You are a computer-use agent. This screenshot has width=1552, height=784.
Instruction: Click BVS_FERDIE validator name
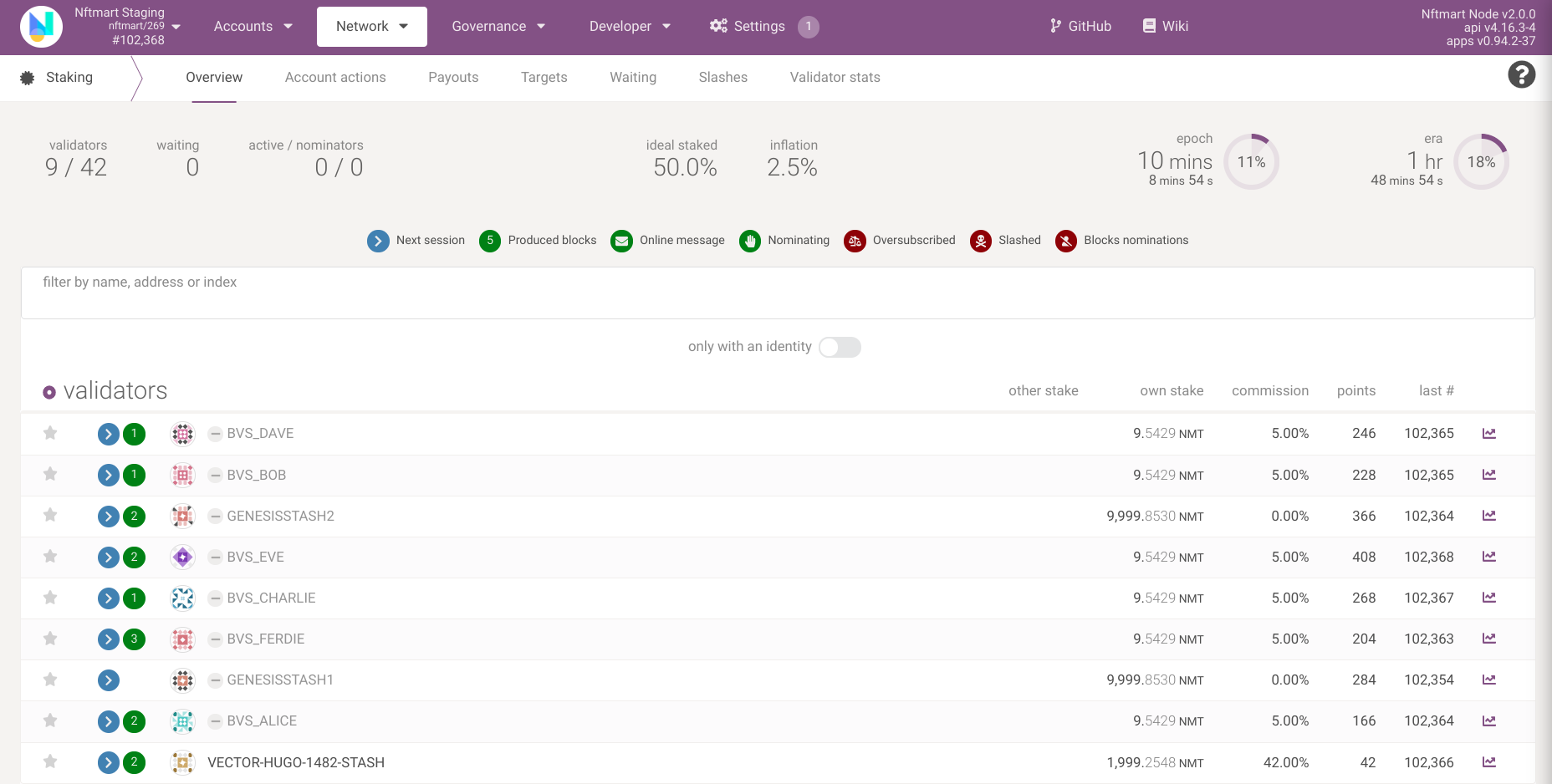[265, 639]
